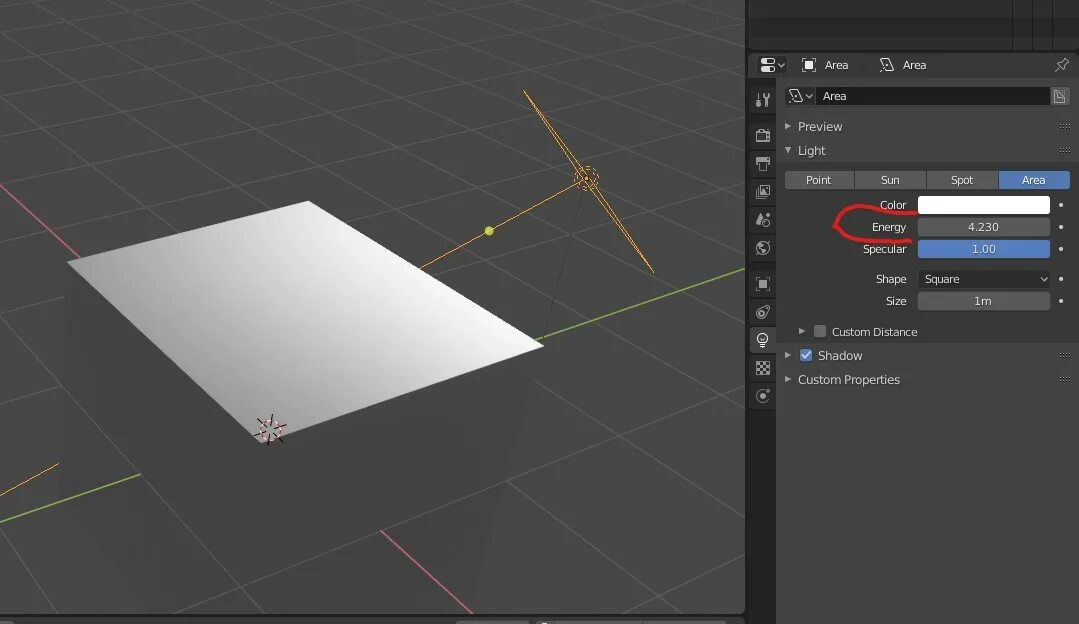The image size is (1079, 624).
Task: Click the Area object breadcrumb with square icon
Action: [x=825, y=65]
